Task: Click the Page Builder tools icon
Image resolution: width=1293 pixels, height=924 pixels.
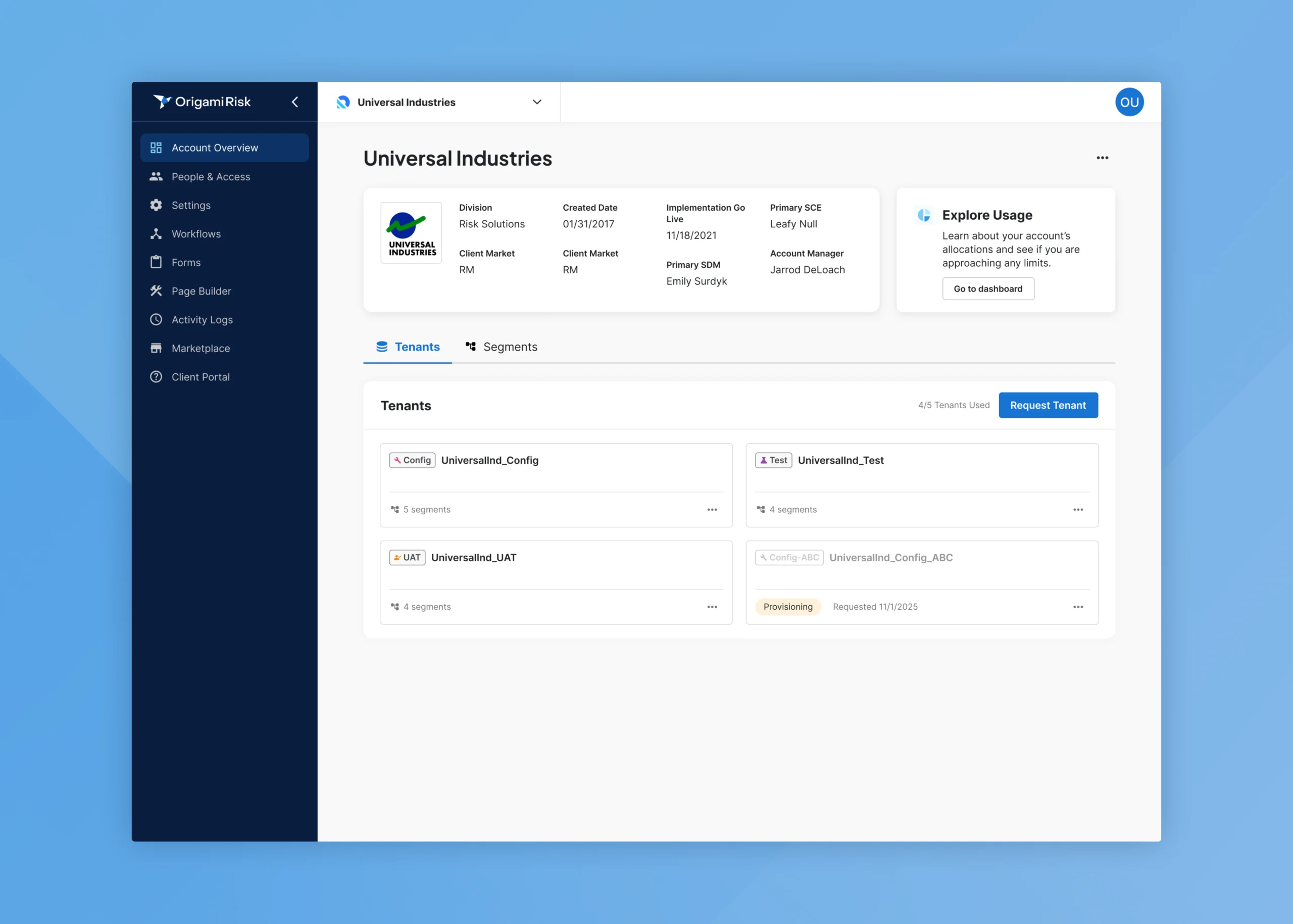Action: [x=156, y=291]
